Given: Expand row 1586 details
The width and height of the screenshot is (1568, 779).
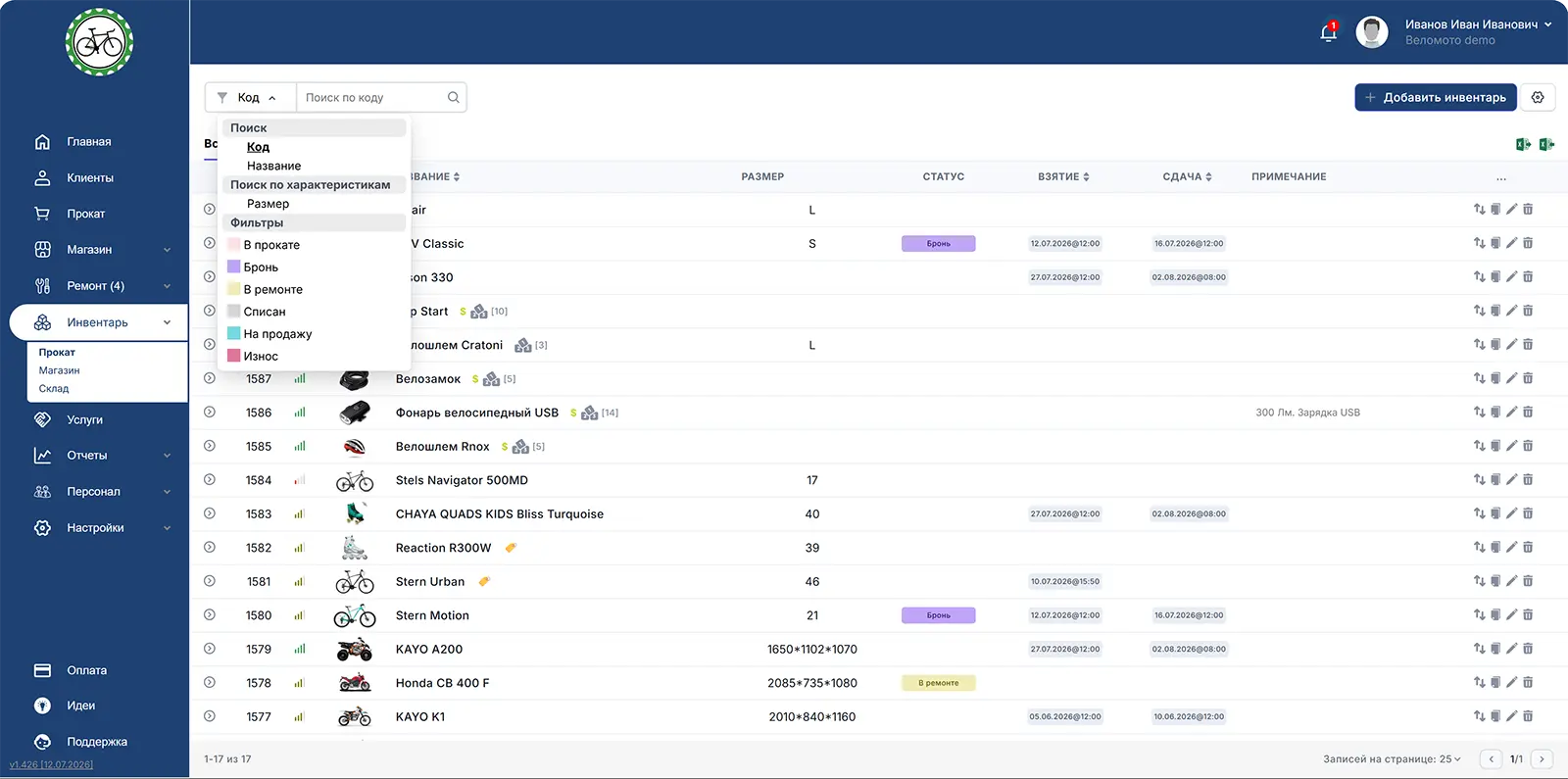Looking at the screenshot, I should click(x=210, y=413).
